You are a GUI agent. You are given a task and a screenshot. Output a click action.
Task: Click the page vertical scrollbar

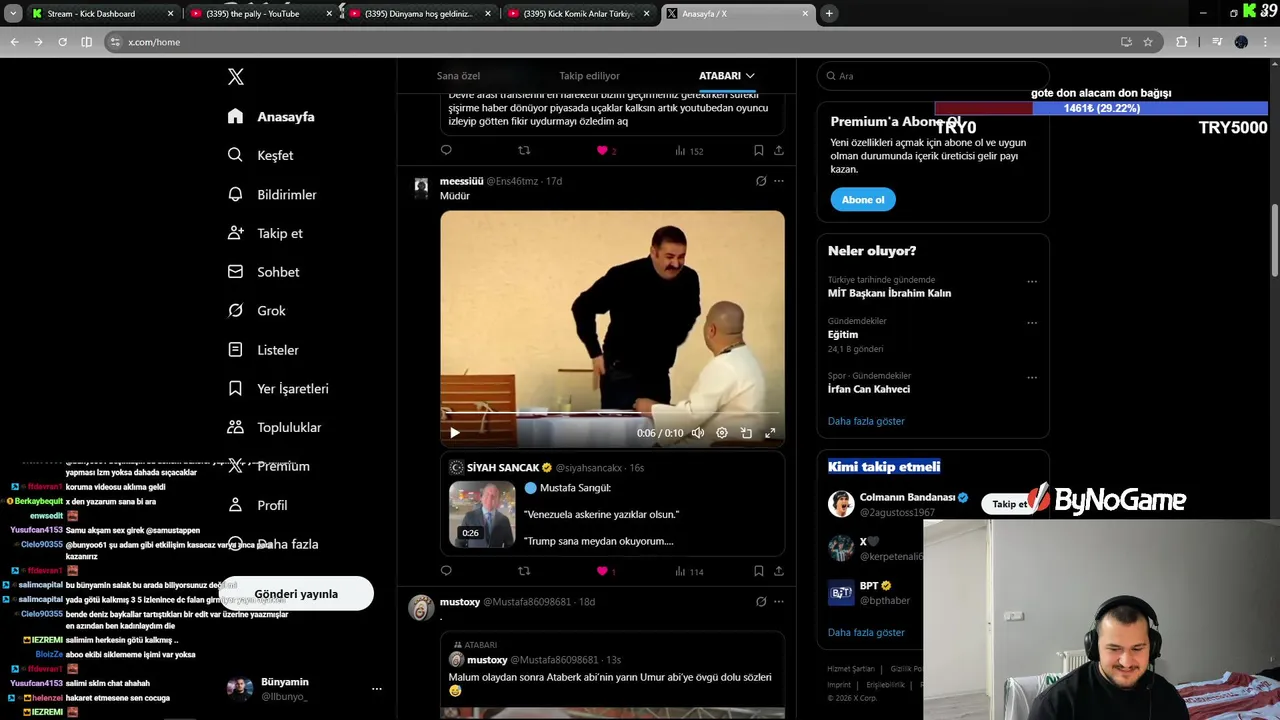tap(1275, 240)
